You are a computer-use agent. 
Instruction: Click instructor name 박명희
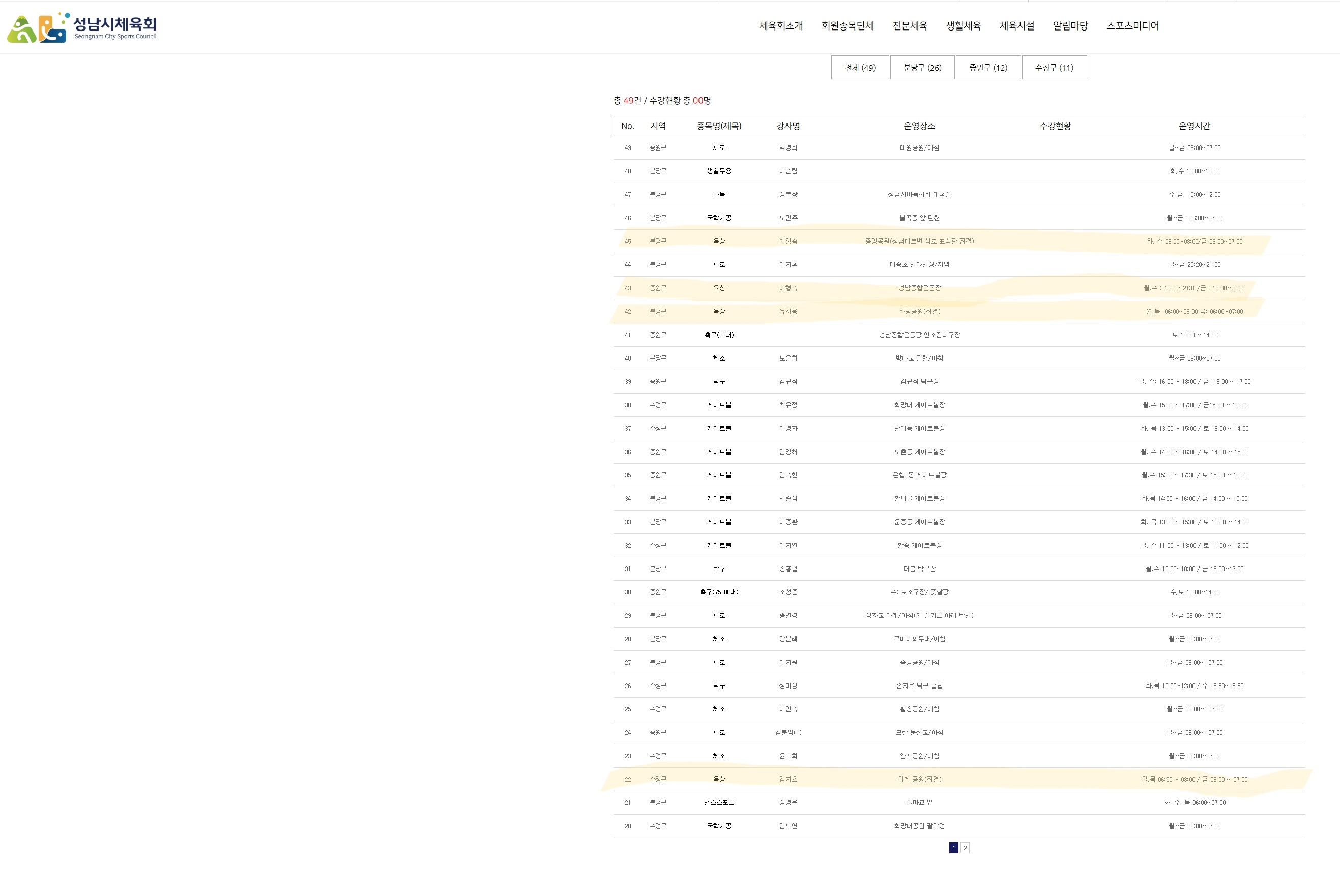789,148
